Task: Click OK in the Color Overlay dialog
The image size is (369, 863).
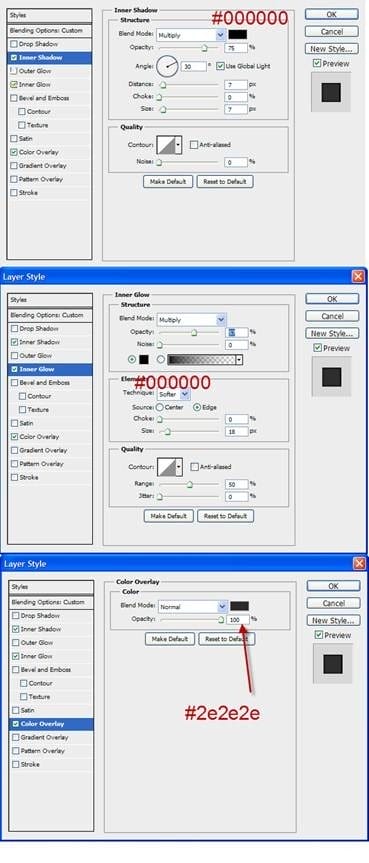Action: [x=333, y=586]
